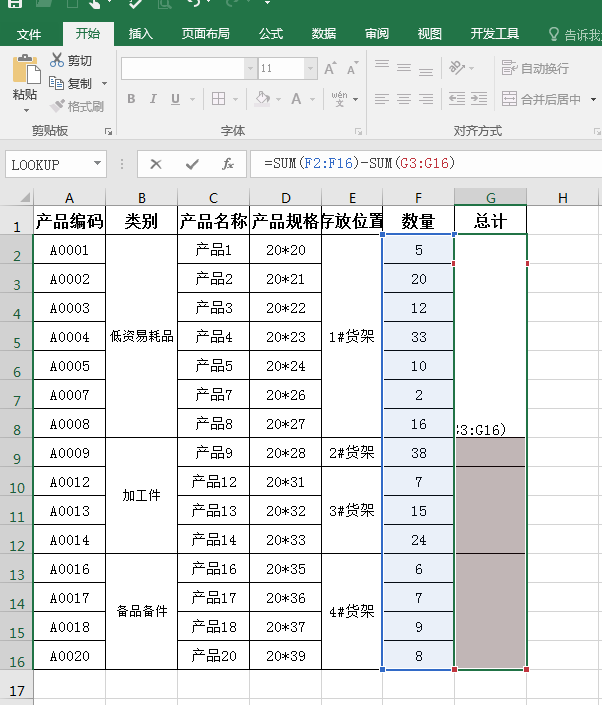602x705 pixels.
Task: Switch to the 公式 tab
Action: pyautogui.click(x=271, y=34)
